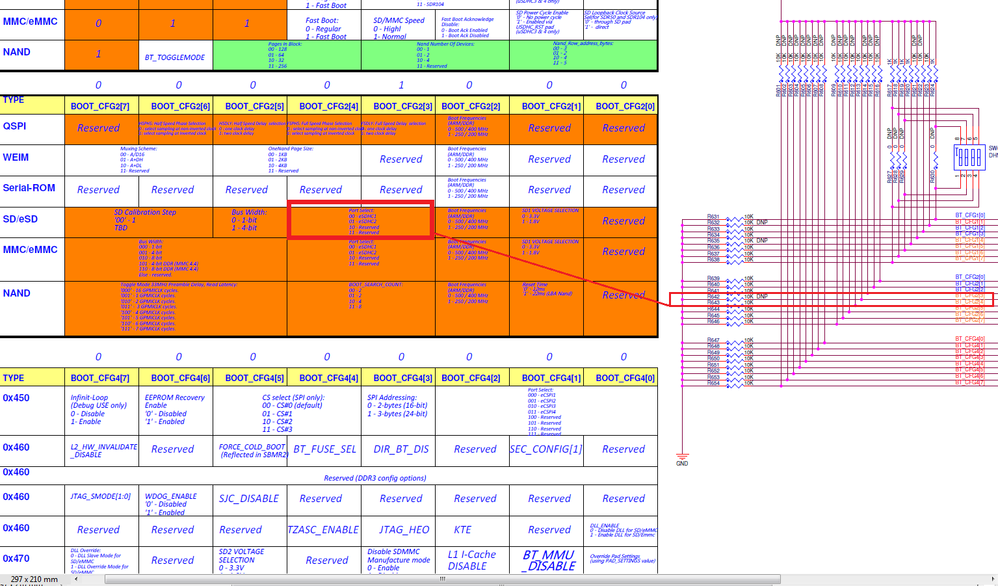Click the QSPI Reserved cell under BOOT_CFG2[7]
Image resolution: width=998 pixels, height=586 pixels.
(101, 129)
